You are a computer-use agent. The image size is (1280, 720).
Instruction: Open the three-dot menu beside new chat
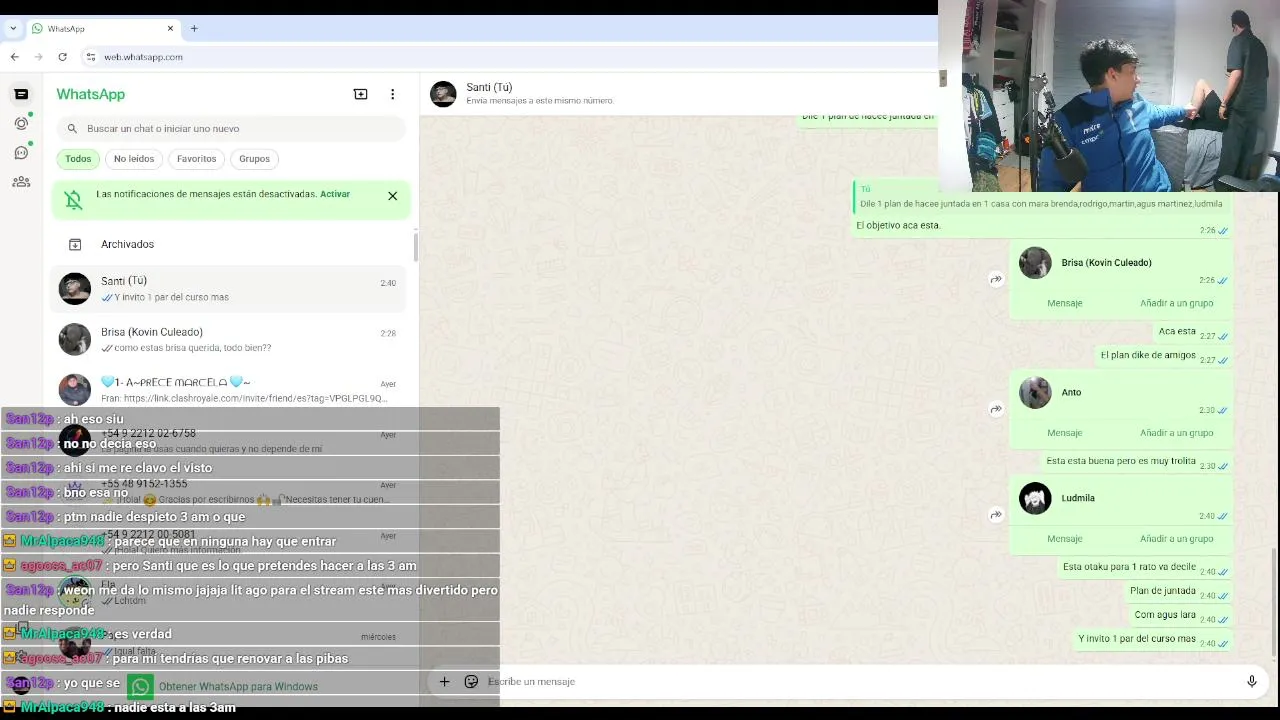coord(392,94)
